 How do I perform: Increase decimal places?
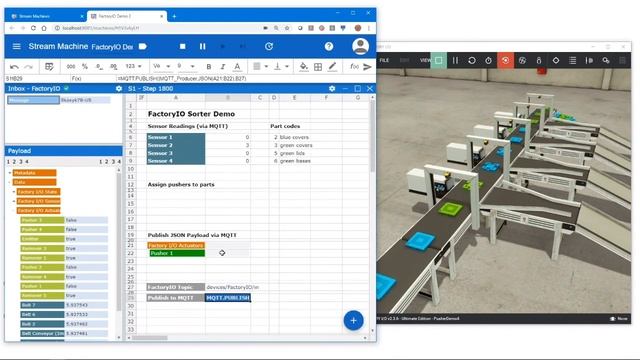113,67
